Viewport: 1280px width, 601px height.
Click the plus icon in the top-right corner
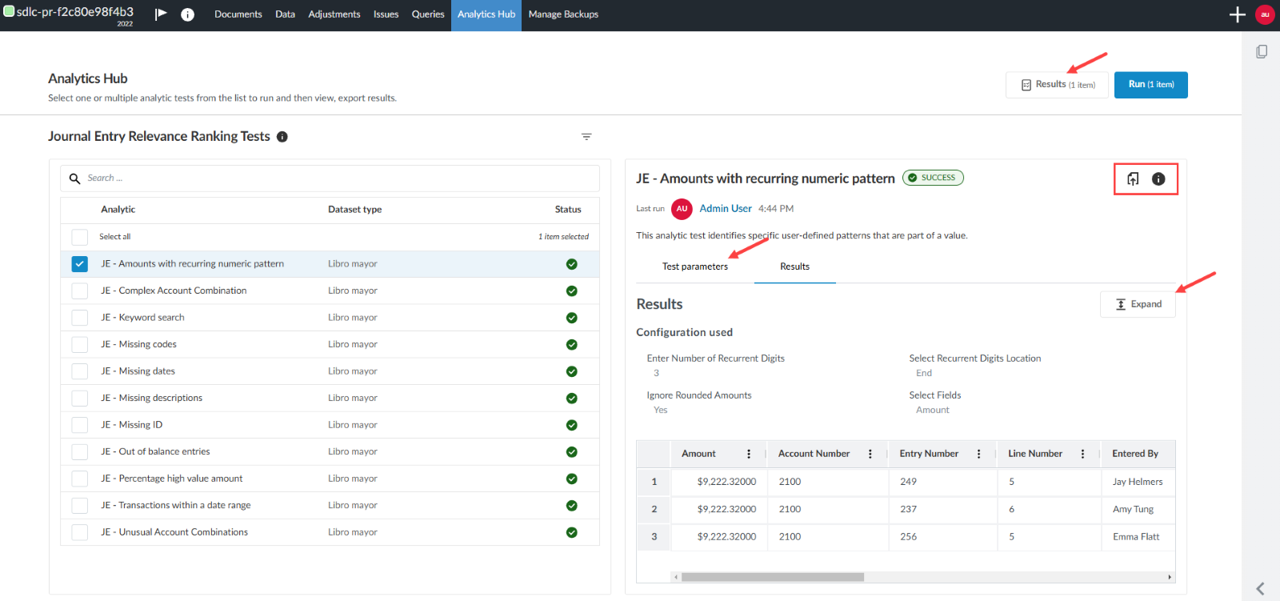tap(1237, 14)
